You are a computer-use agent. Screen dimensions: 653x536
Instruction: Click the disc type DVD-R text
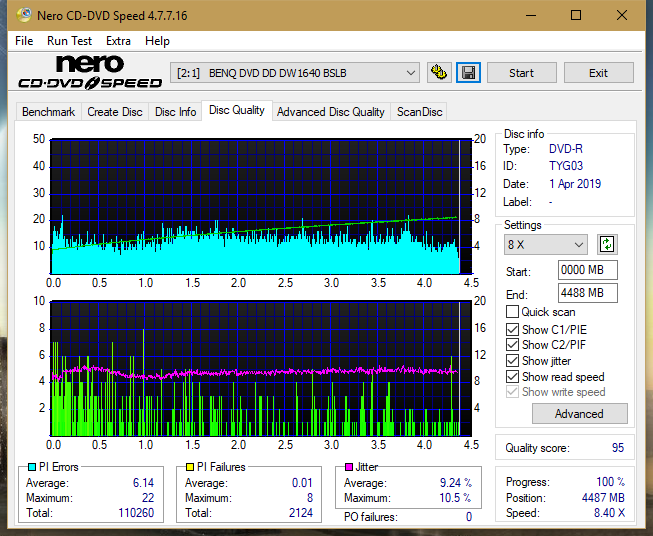566,149
